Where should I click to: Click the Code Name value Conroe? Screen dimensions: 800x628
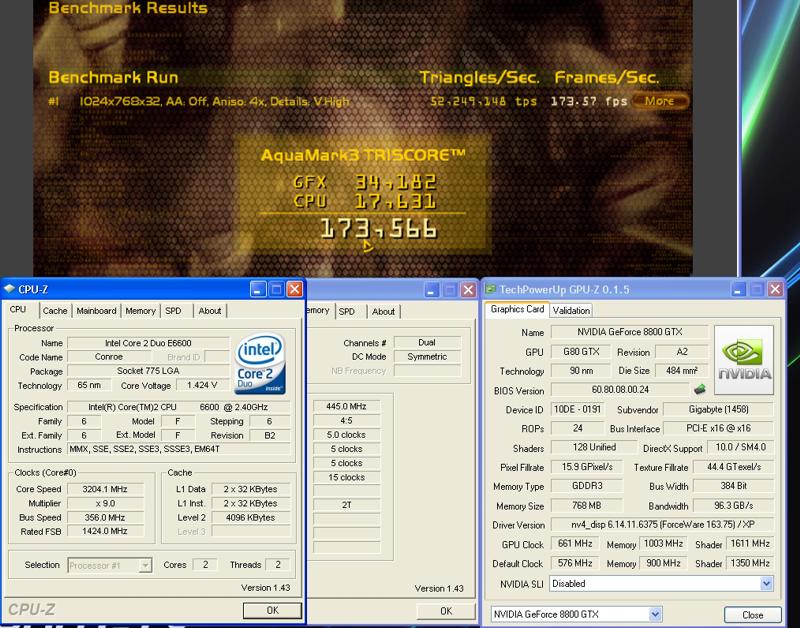coord(109,357)
